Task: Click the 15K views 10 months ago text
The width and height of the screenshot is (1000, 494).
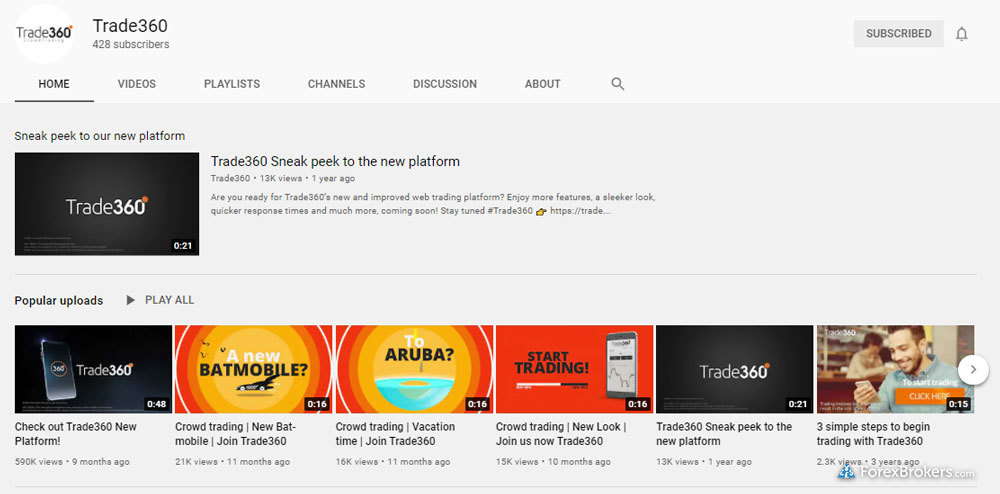Action: [x=553, y=461]
